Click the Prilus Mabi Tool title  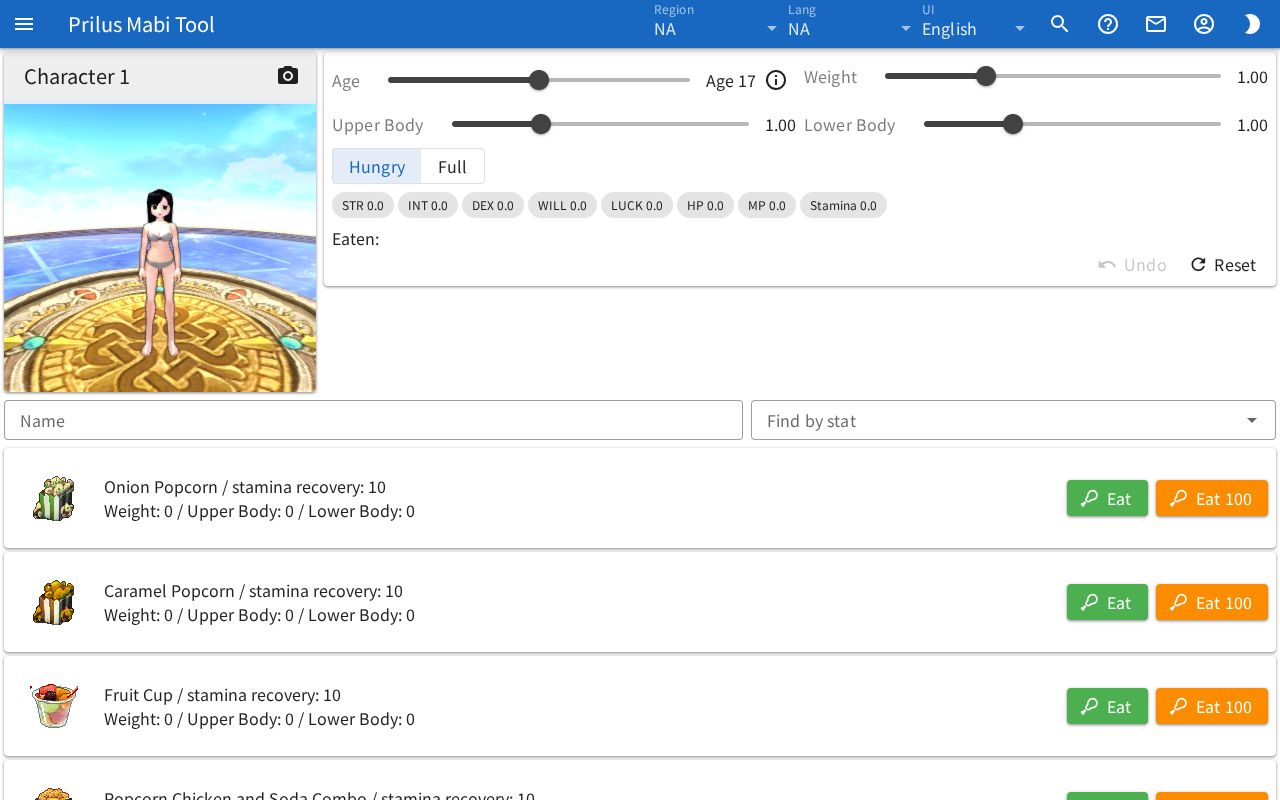pos(141,24)
